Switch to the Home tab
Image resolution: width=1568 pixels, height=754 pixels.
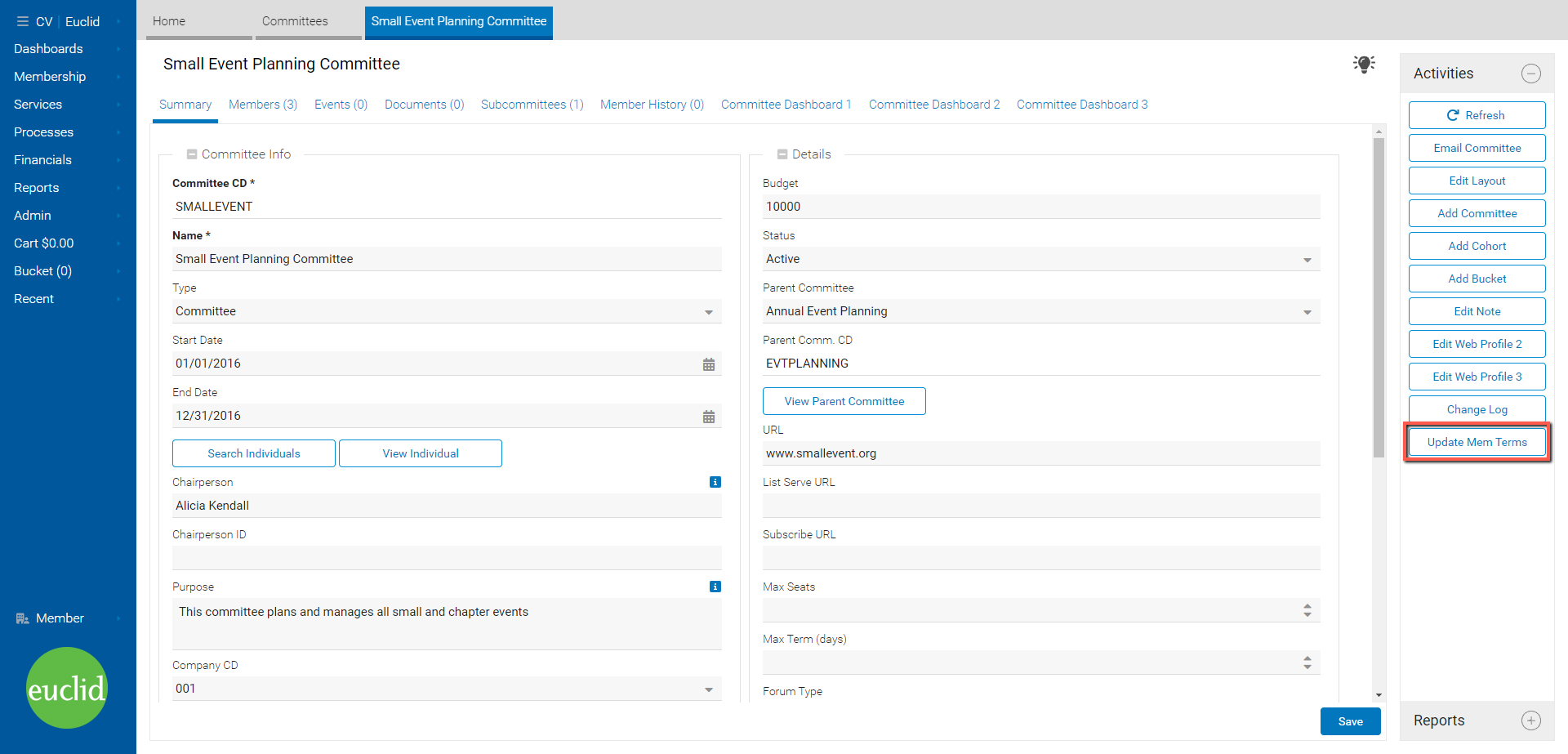pyautogui.click(x=199, y=22)
